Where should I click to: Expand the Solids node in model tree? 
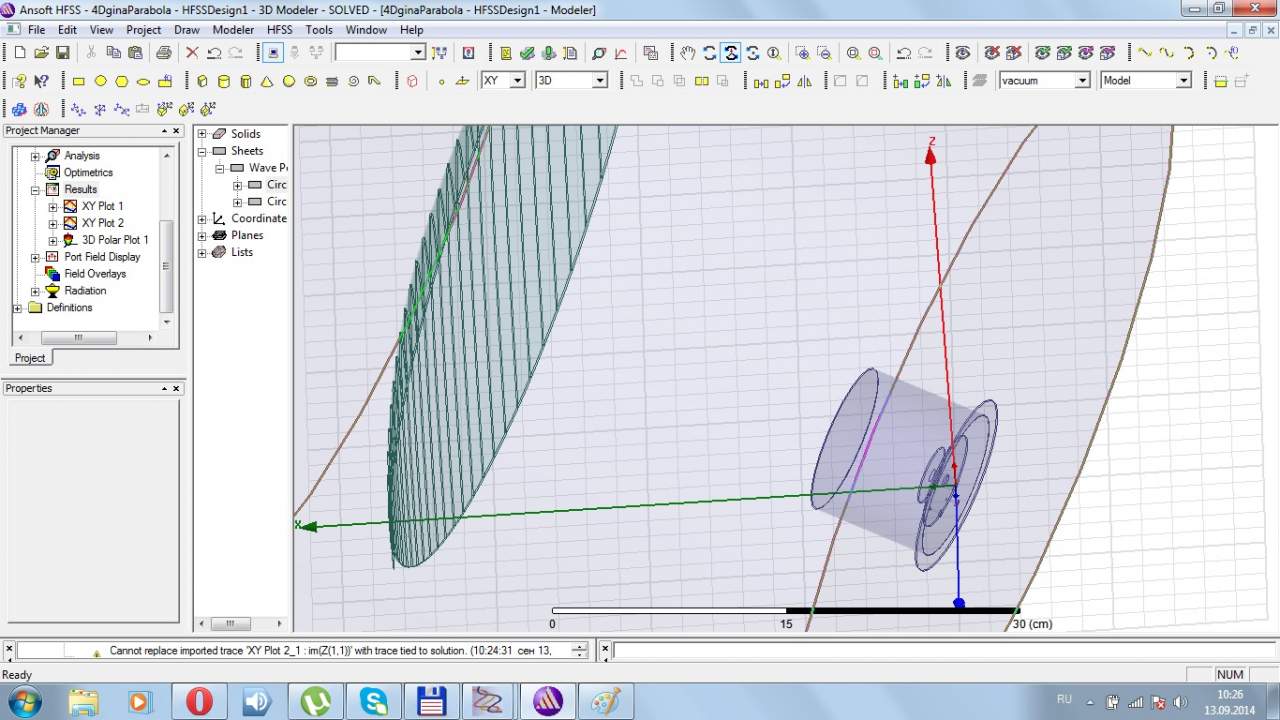point(202,134)
